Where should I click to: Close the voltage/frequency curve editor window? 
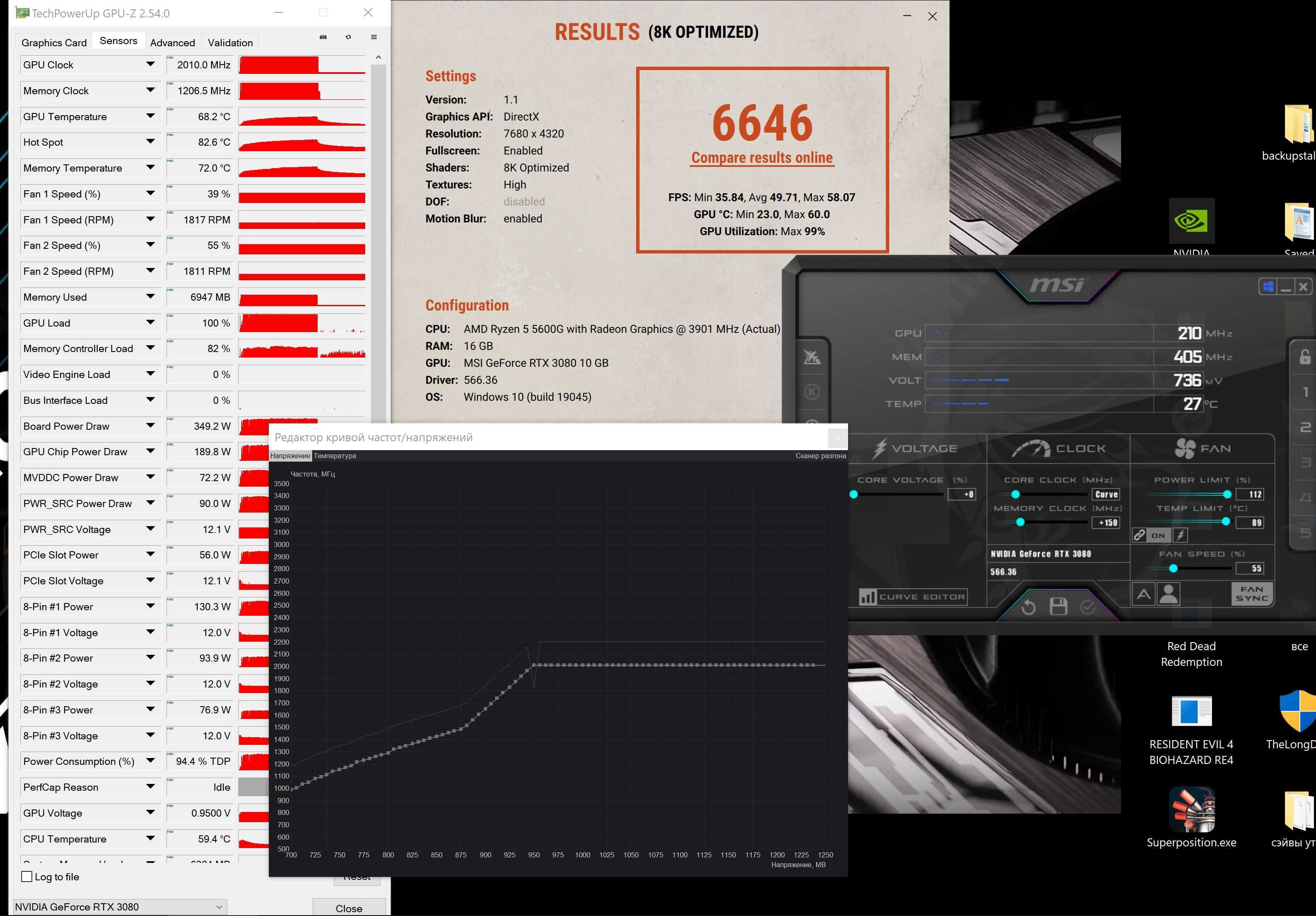pos(837,438)
